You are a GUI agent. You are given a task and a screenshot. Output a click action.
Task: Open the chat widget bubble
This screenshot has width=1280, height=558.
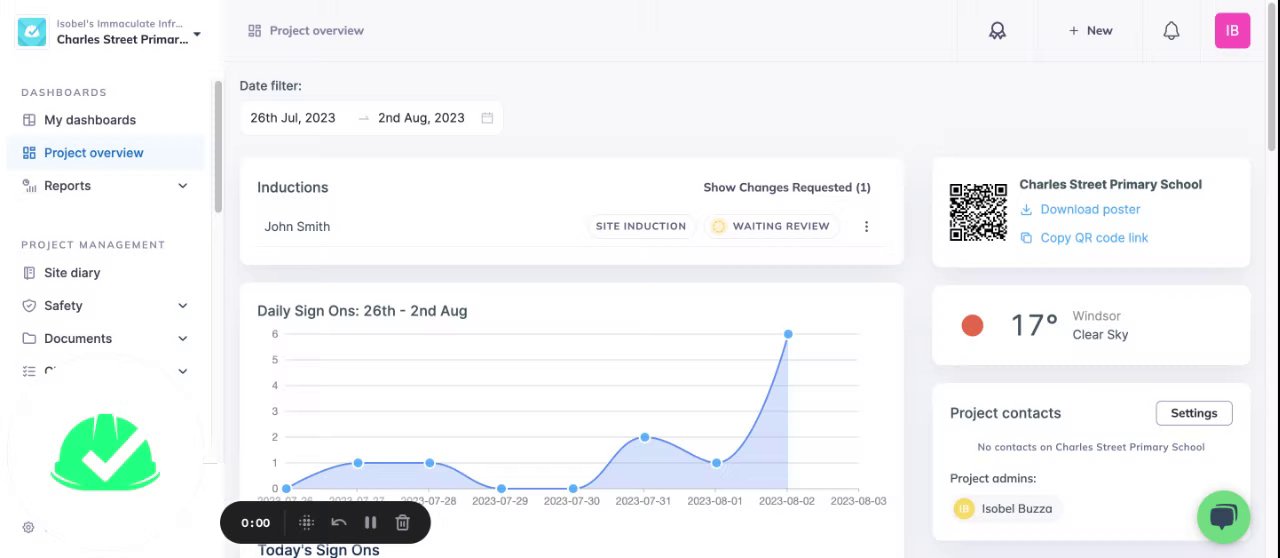tap(1223, 517)
